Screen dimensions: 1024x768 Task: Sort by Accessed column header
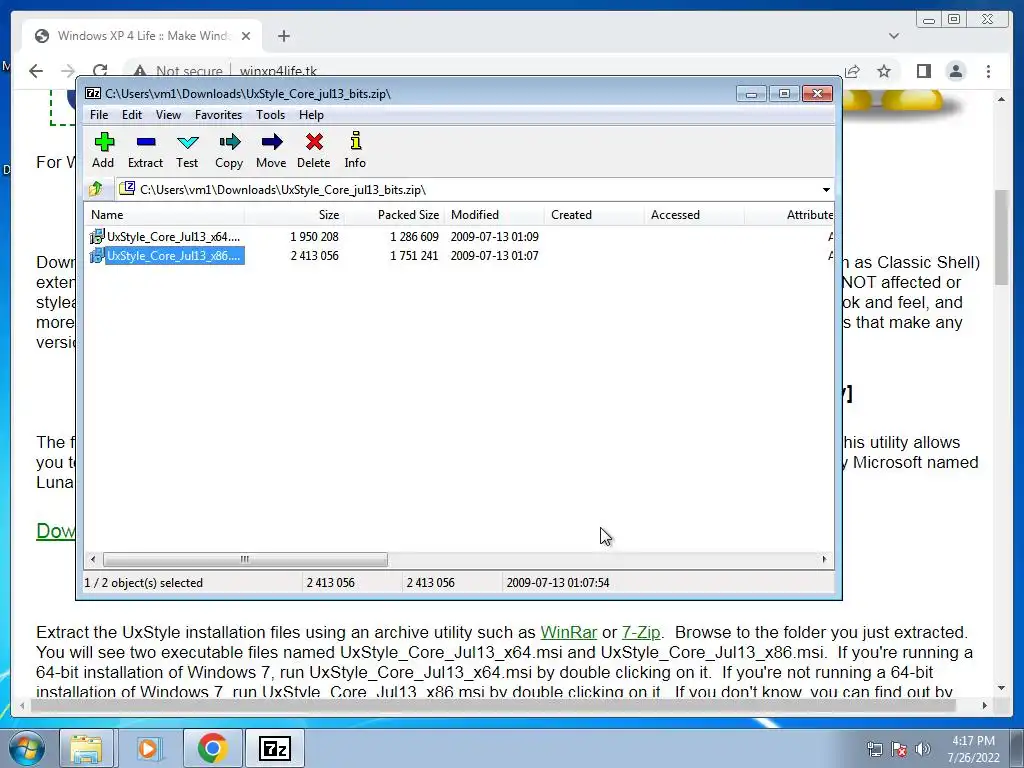coord(694,215)
